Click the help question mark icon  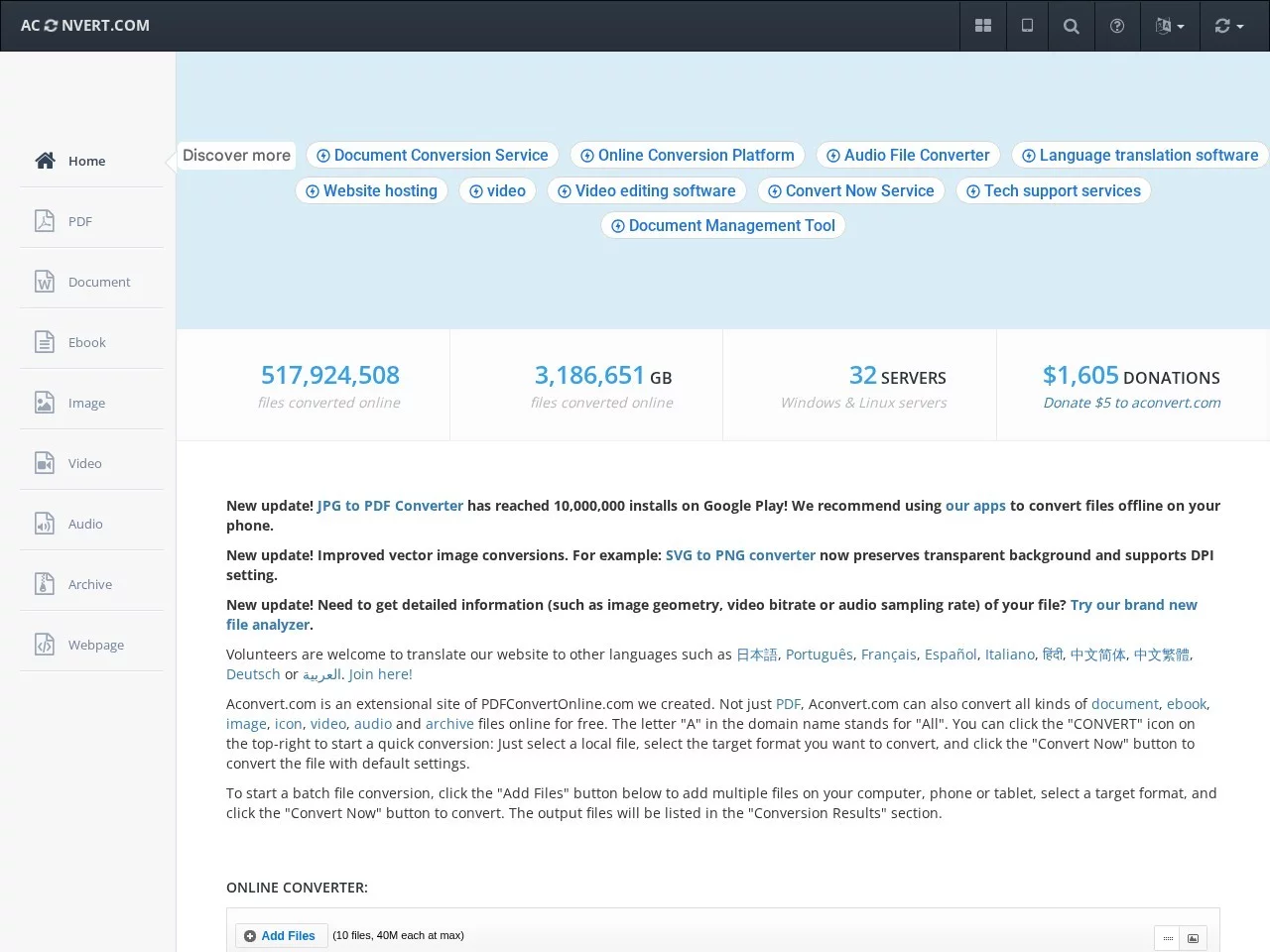[1117, 26]
